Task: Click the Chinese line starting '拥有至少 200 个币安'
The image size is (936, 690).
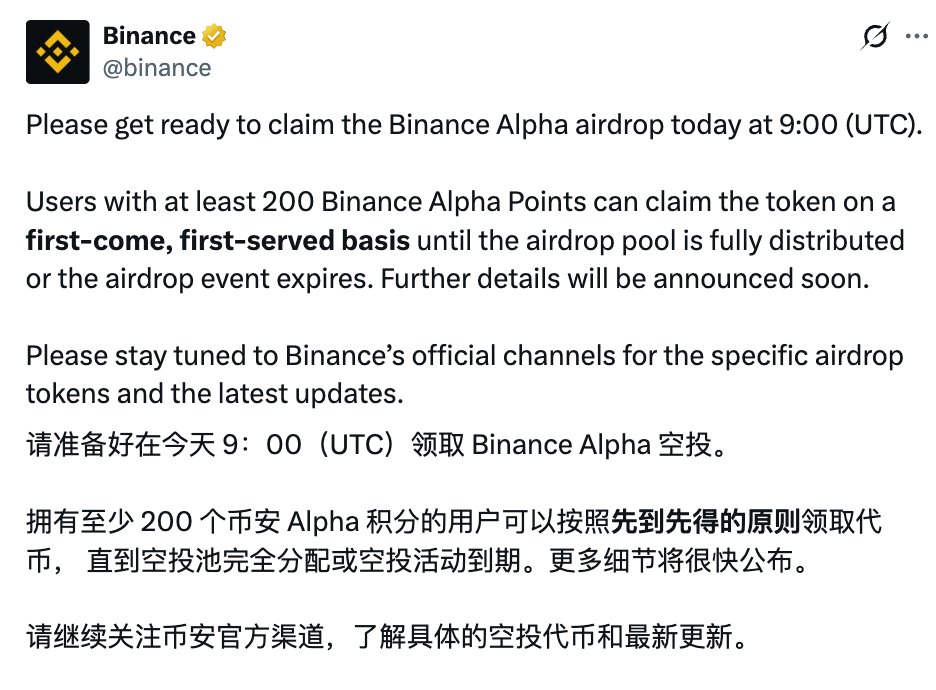Action: (x=454, y=522)
